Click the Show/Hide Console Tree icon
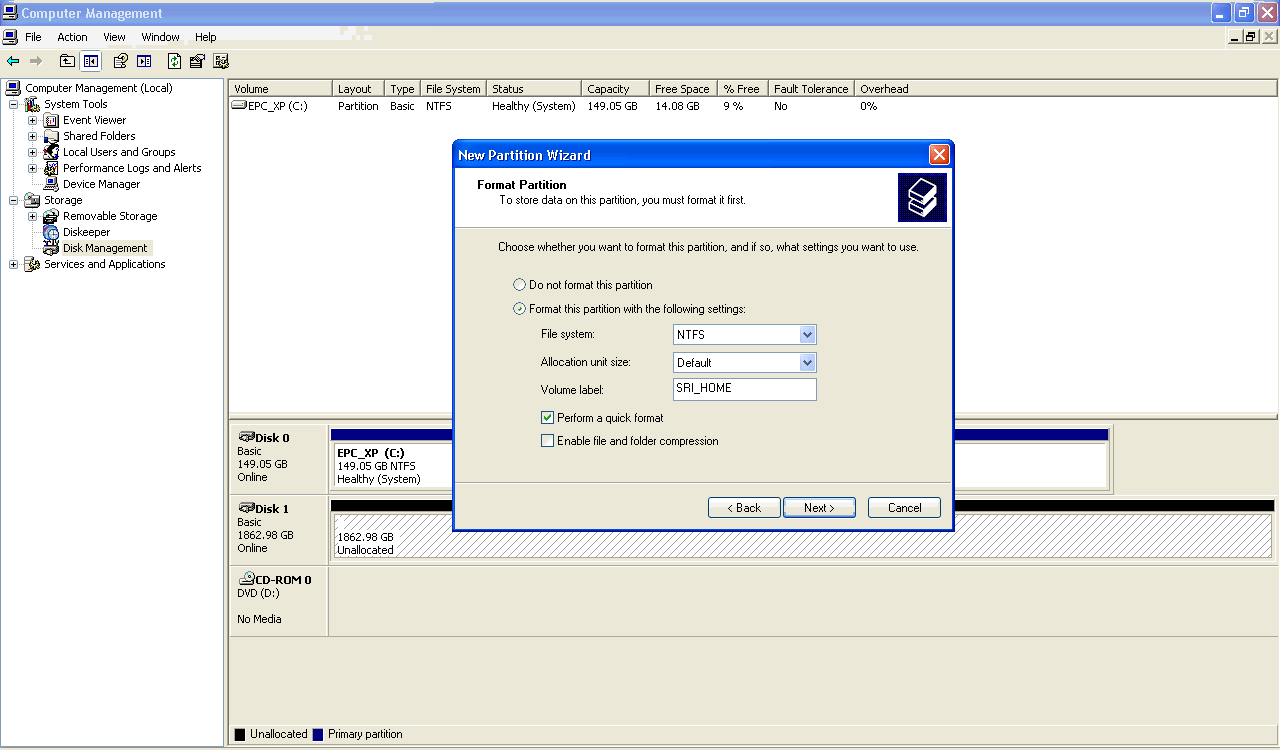This screenshot has height=750, width=1280. point(91,61)
